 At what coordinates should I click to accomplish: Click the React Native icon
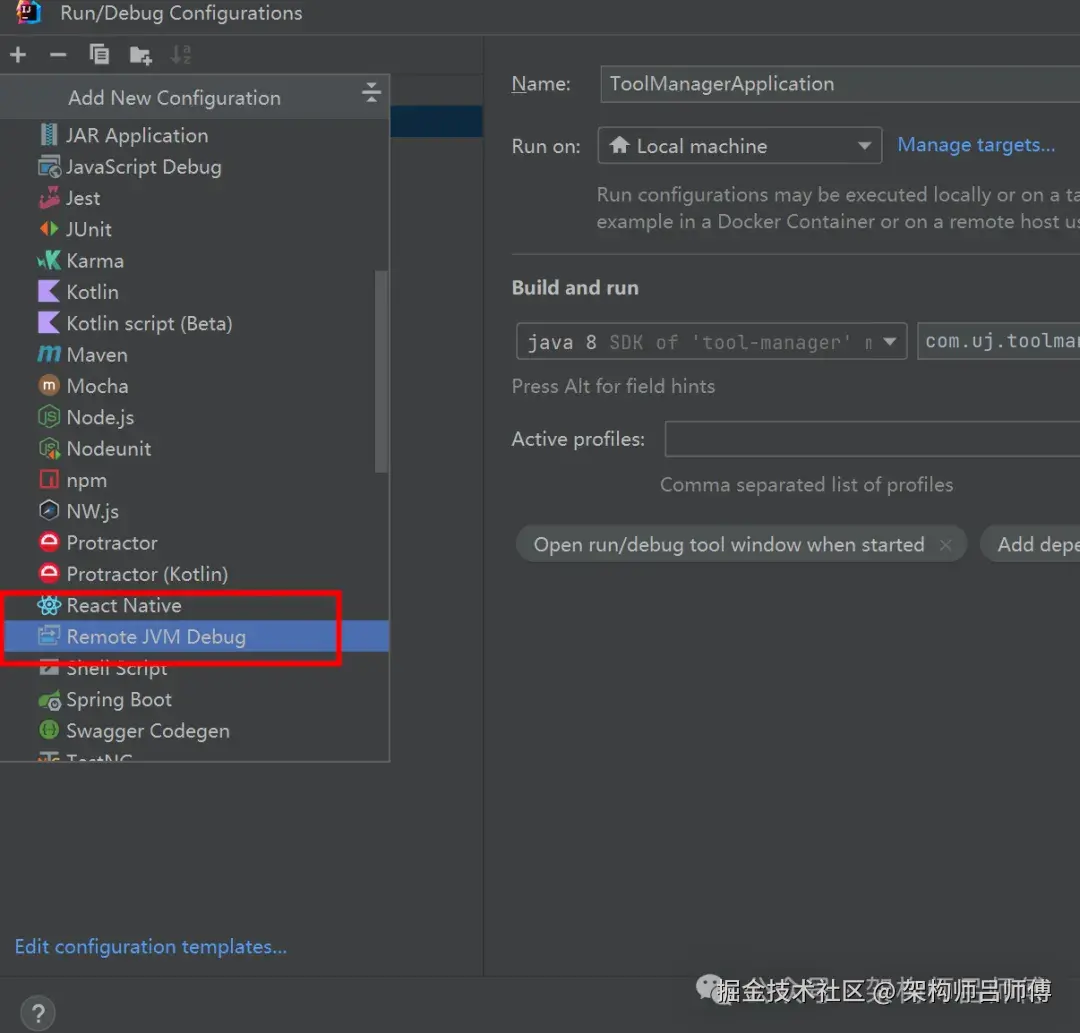point(49,605)
